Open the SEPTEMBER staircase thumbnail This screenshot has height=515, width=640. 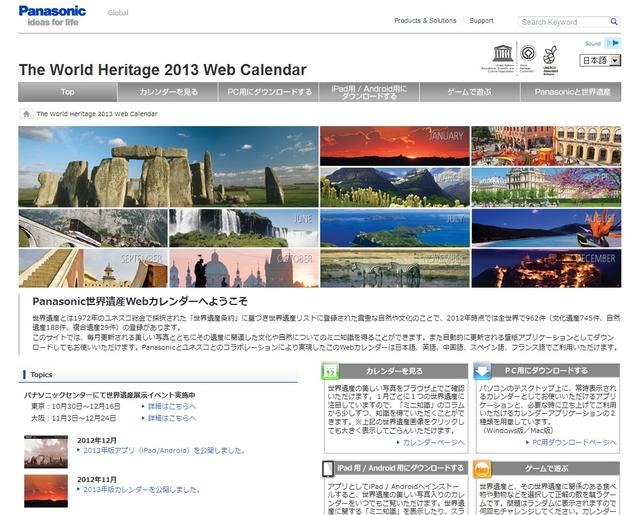[x=93, y=268]
